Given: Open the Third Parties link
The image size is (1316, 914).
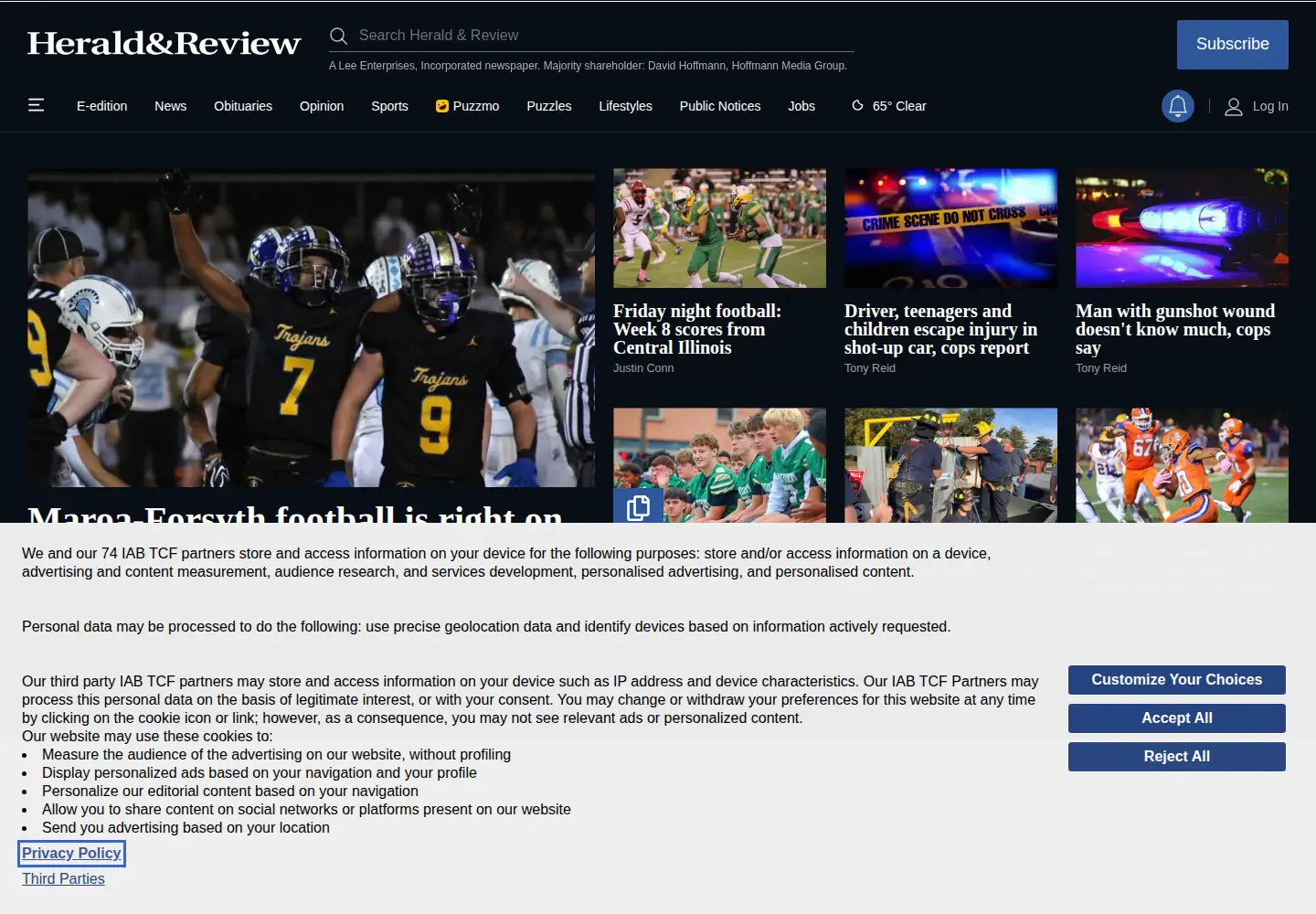Looking at the screenshot, I should coord(63,879).
